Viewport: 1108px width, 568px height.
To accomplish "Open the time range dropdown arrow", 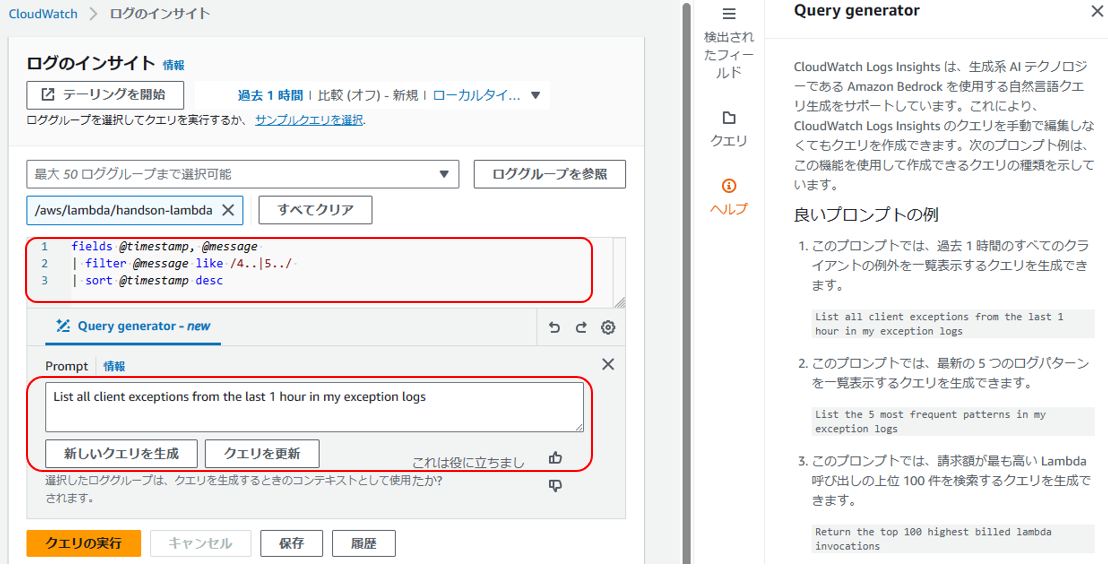I will coord(536,95).
